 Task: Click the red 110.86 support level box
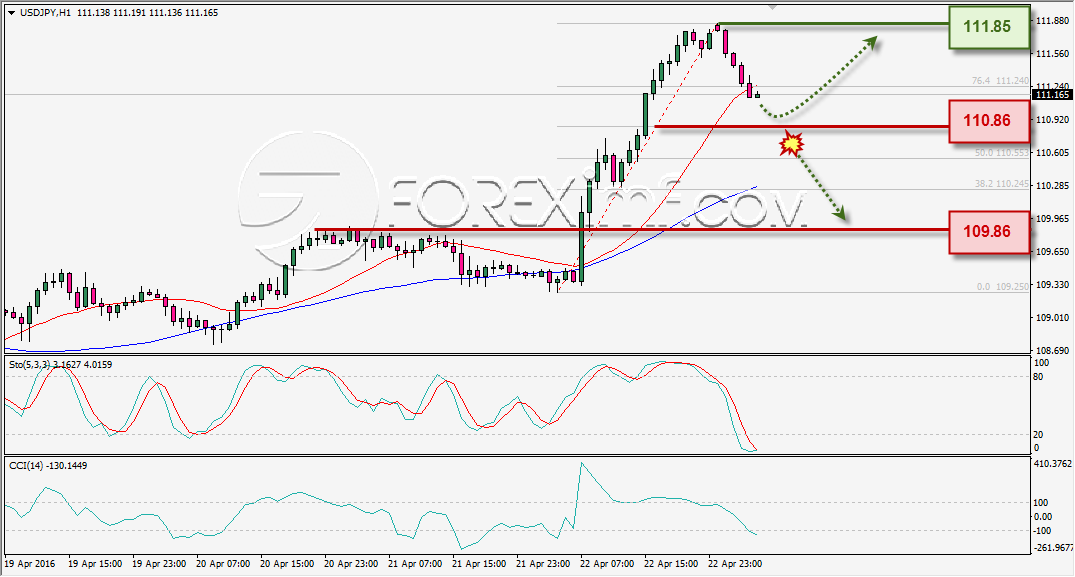pyautogui.click(x=989, y=121)
